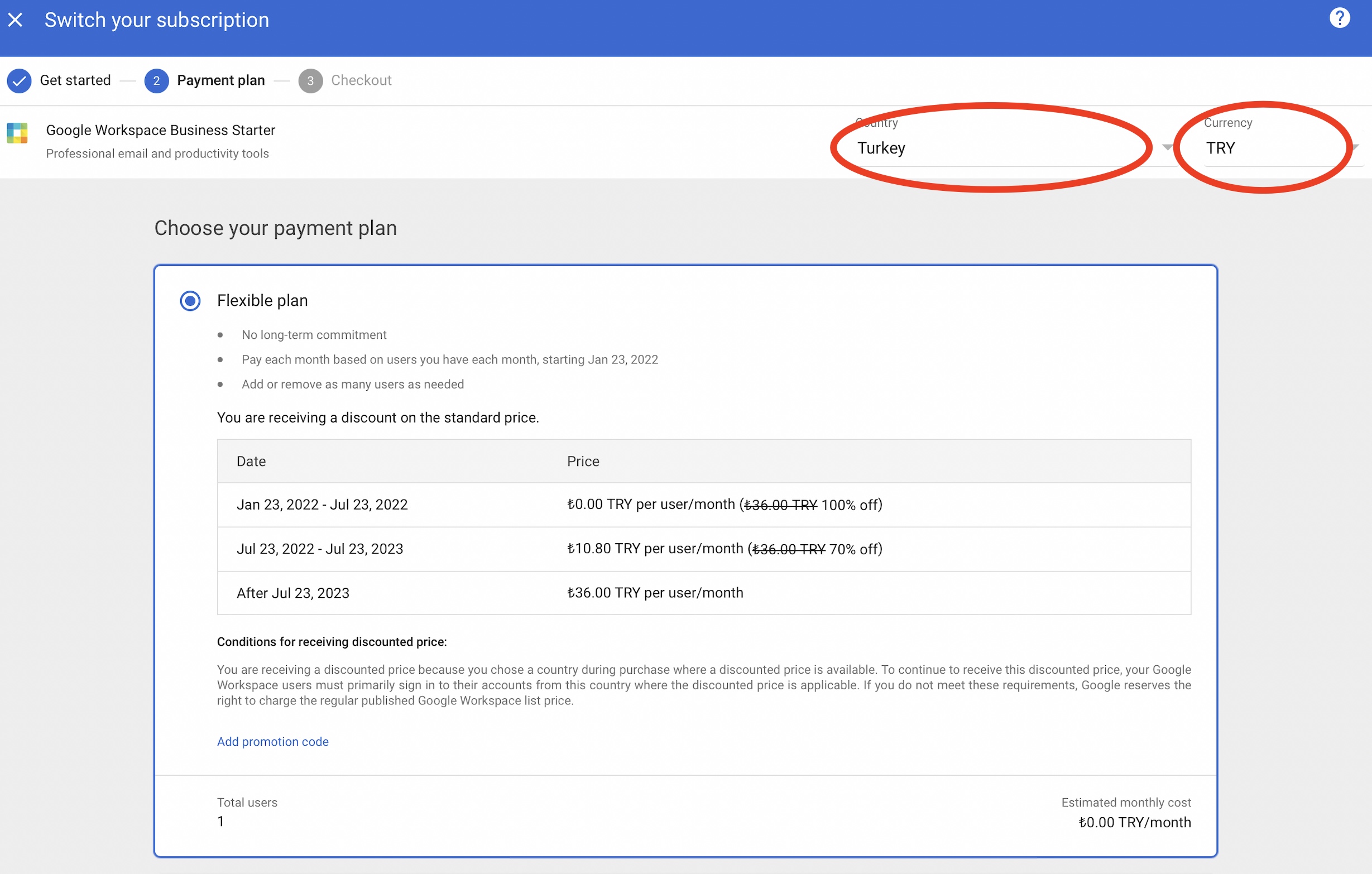Click the Jul 23, 2022 - Jul 23, 2023 row
The width and height of the screenshot is (1372, 874).
point(320,548)
